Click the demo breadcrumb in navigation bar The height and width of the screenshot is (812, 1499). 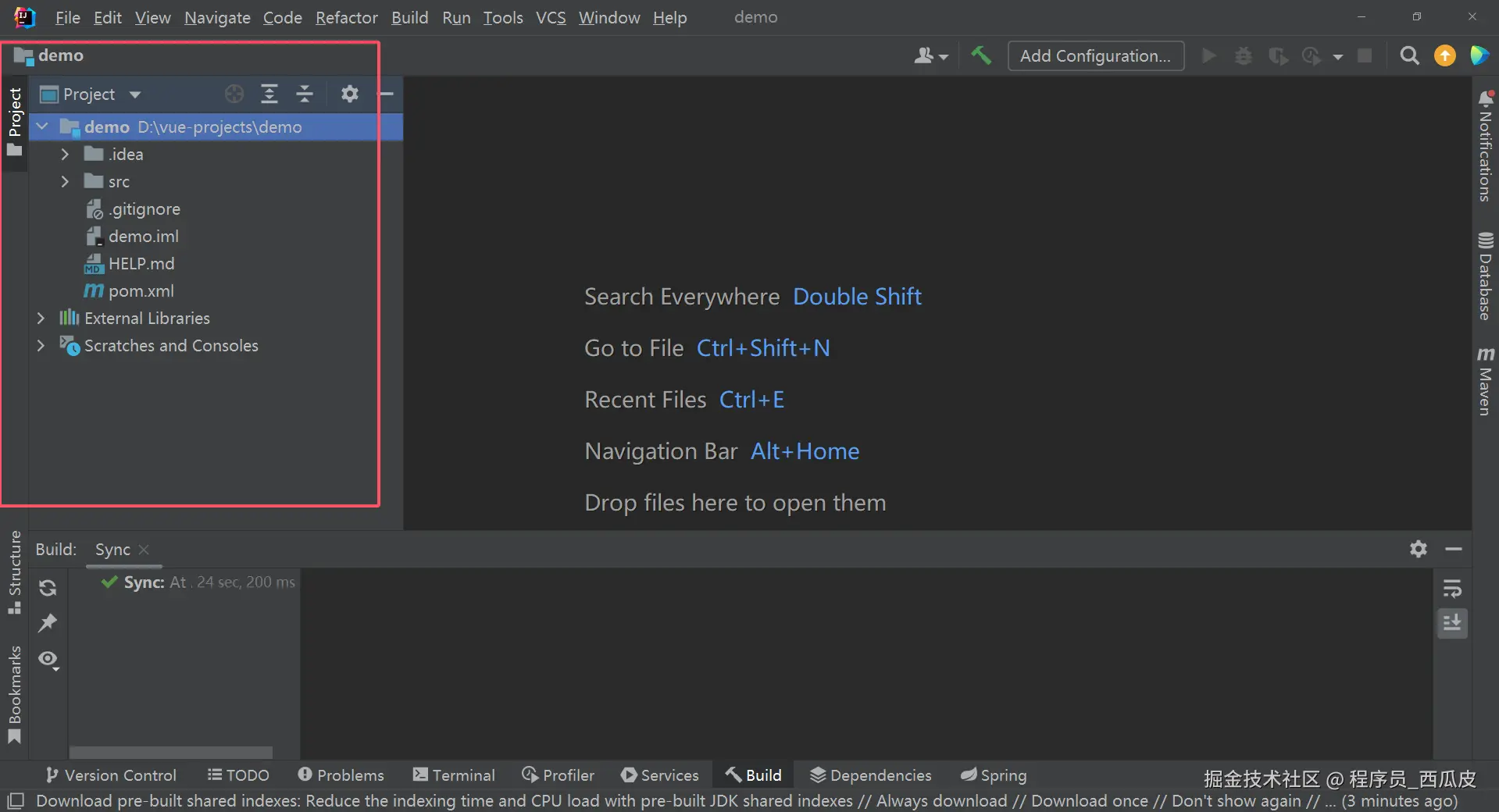click(49, 55)
